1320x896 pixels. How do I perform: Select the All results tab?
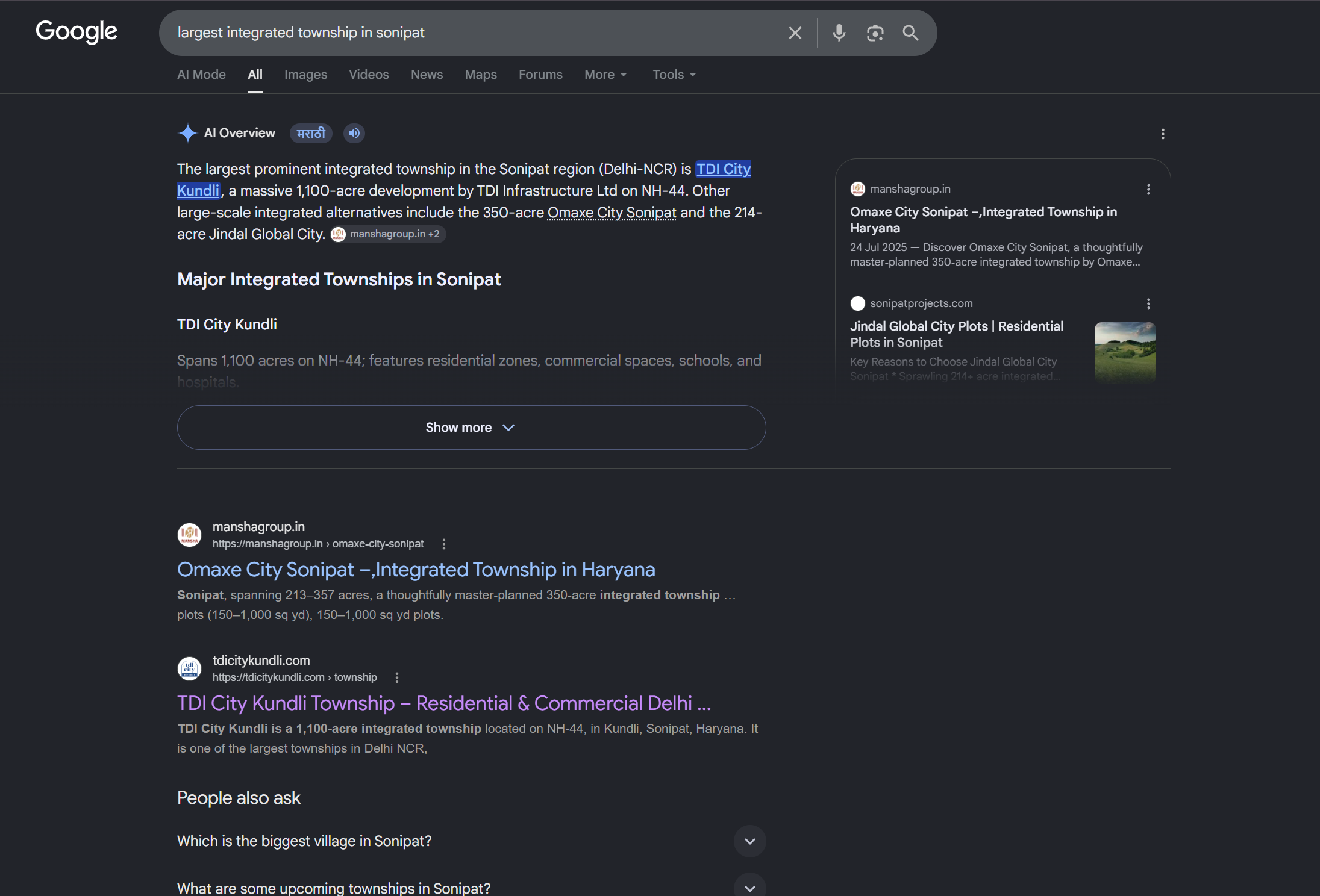coord(255,75)
